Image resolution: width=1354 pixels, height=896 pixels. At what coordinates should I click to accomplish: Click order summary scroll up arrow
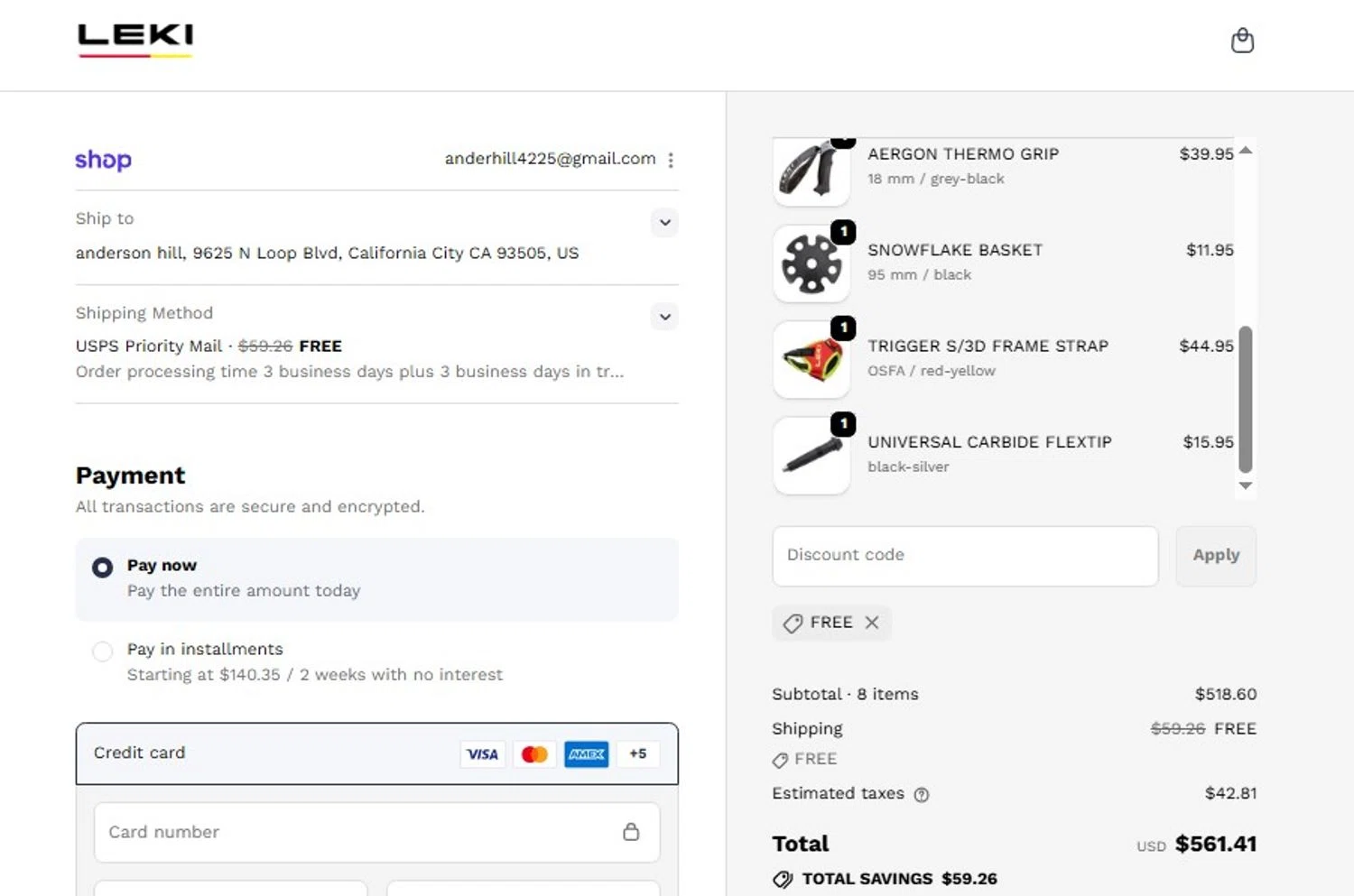[x=1246, y=150]
